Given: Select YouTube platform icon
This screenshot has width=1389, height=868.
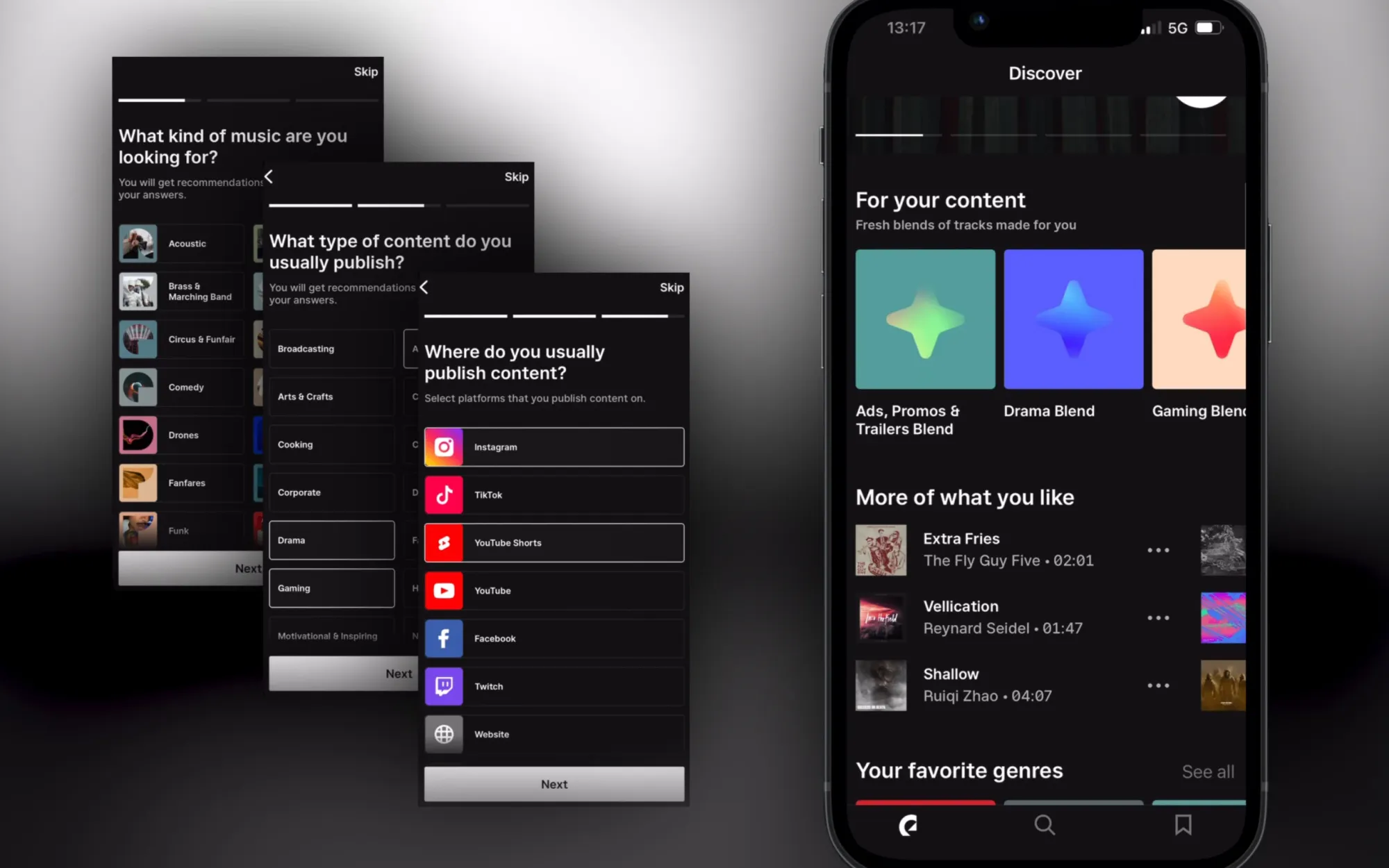Looking at the screenshot, I should tap(444, 590).
